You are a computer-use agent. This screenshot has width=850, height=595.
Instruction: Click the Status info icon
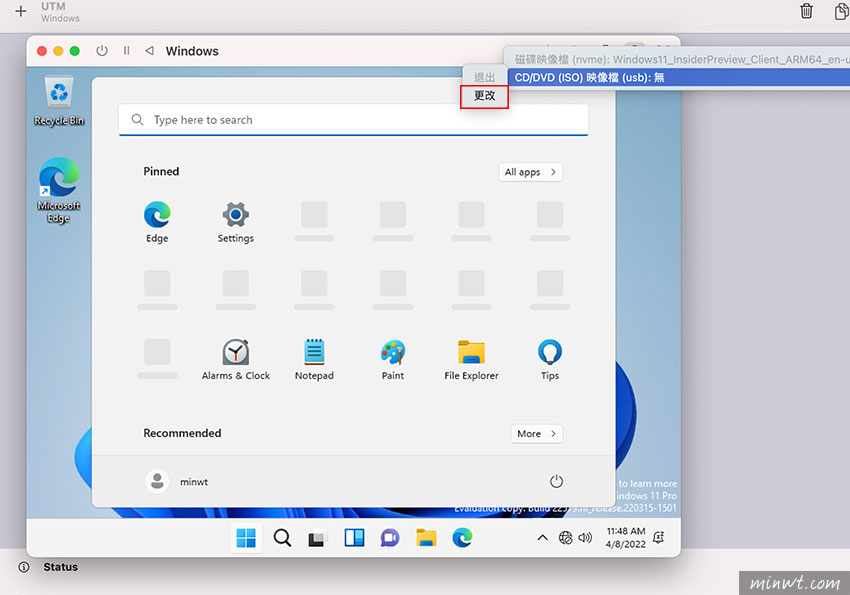click(24, 567)
